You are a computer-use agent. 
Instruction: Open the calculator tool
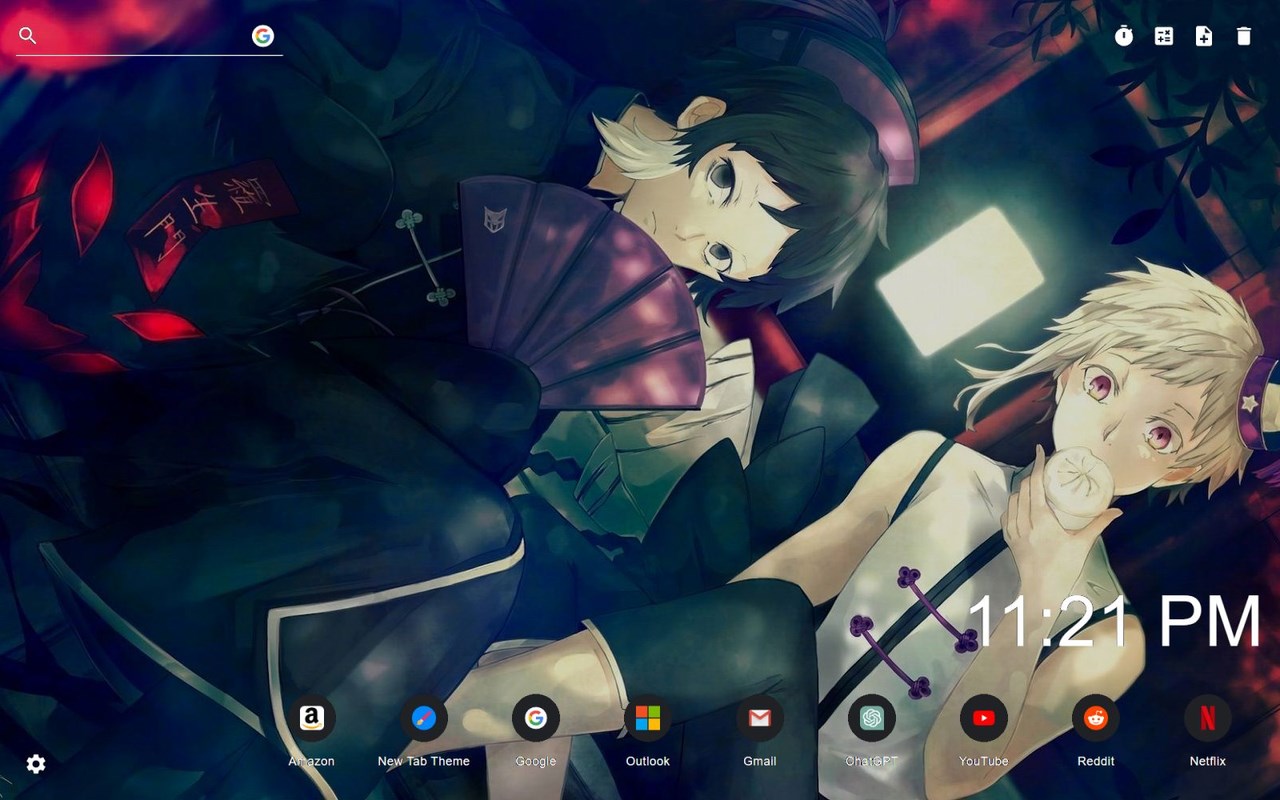[1164, 36]
